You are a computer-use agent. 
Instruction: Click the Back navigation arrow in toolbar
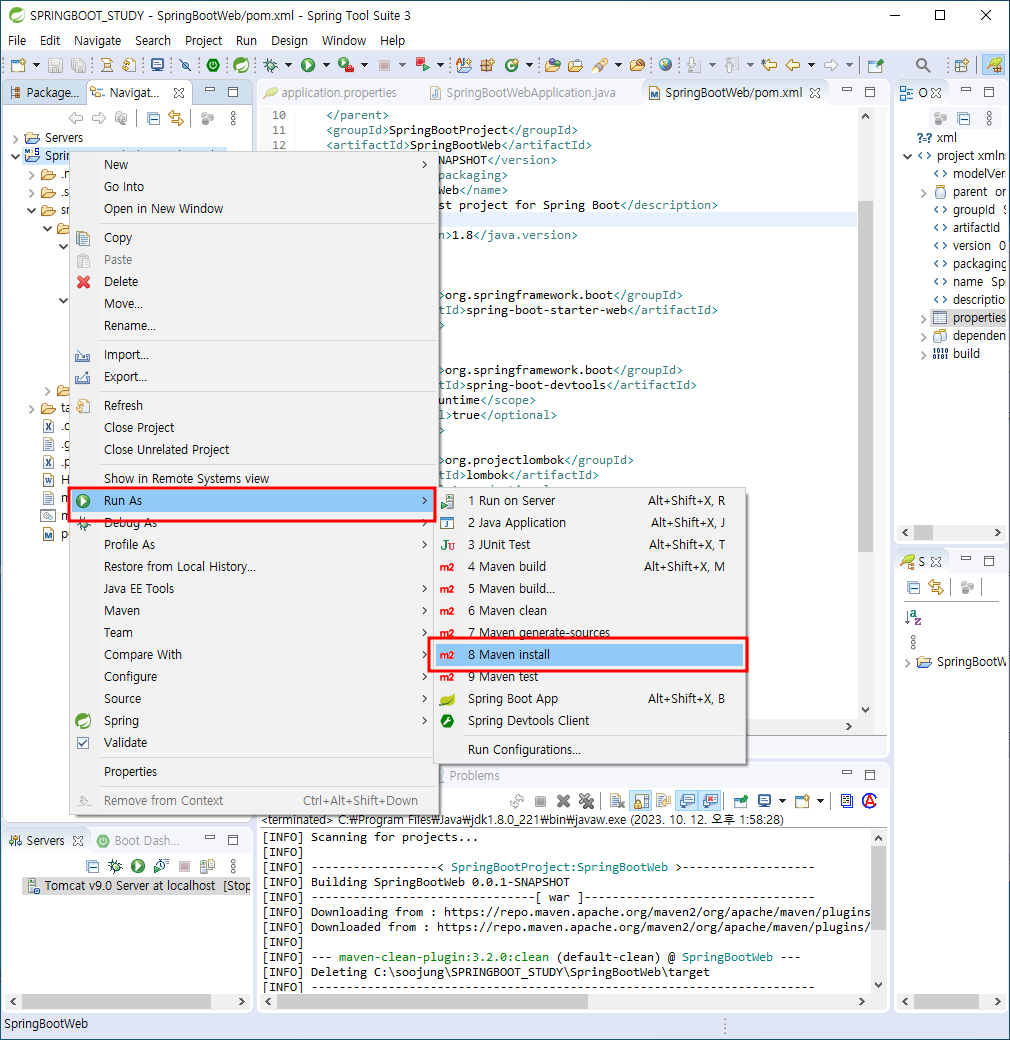pyautogui.click(x=792, y=65)
